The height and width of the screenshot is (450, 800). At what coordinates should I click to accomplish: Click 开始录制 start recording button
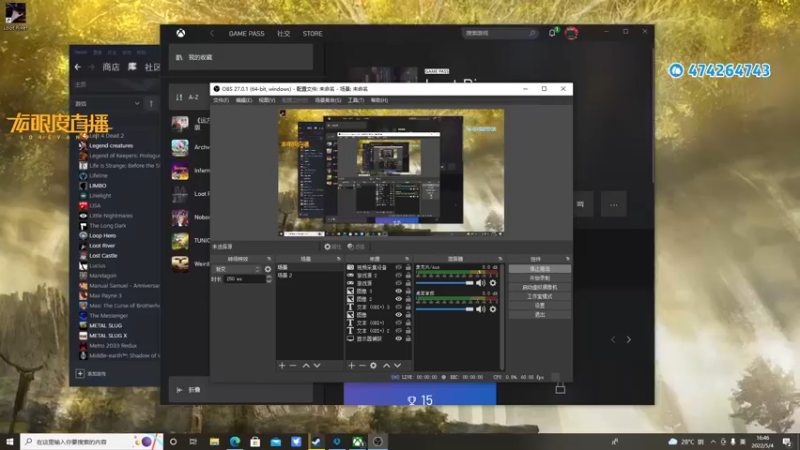[539, 278]
